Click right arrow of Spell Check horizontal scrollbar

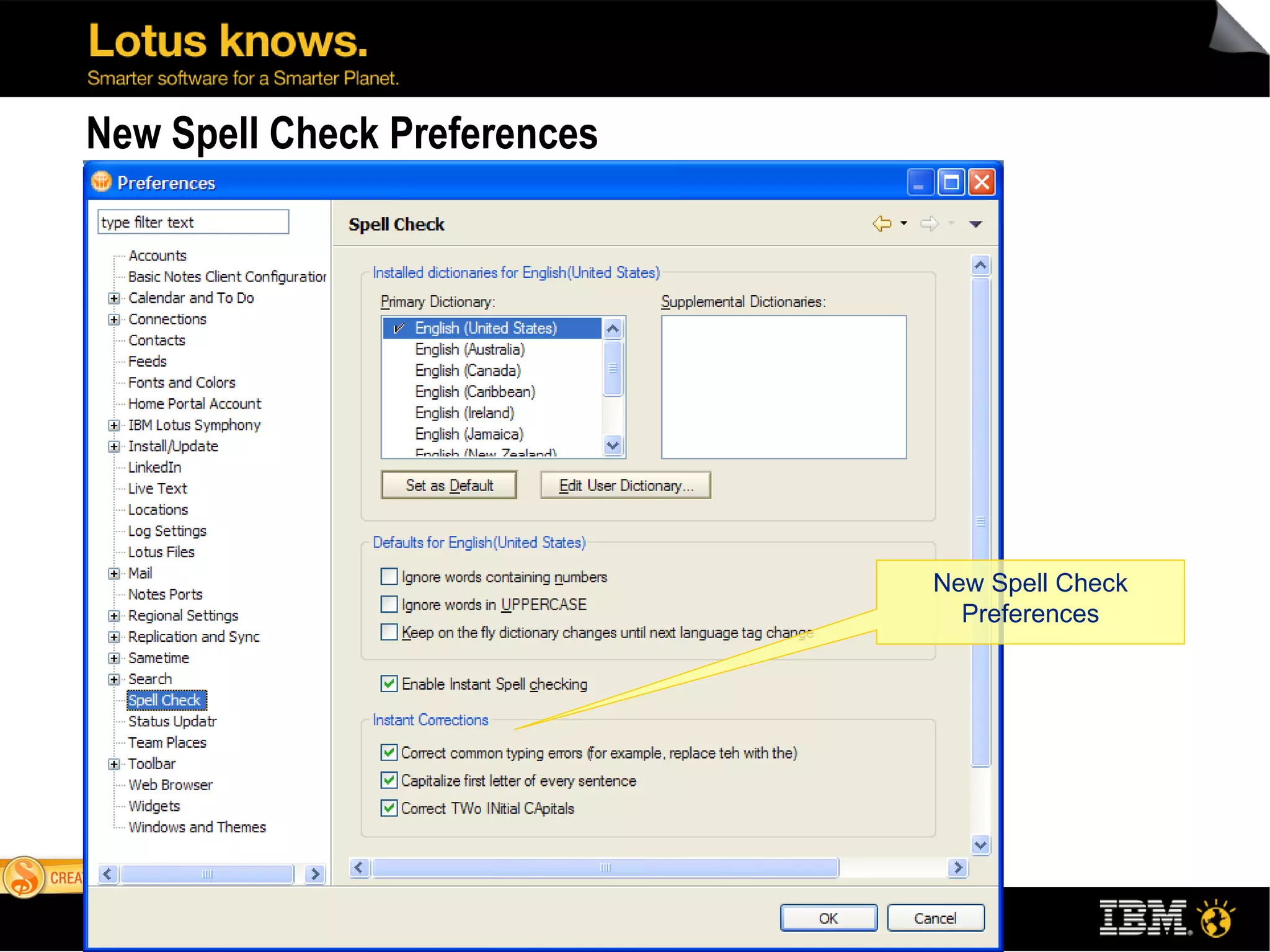coord(957,867)
